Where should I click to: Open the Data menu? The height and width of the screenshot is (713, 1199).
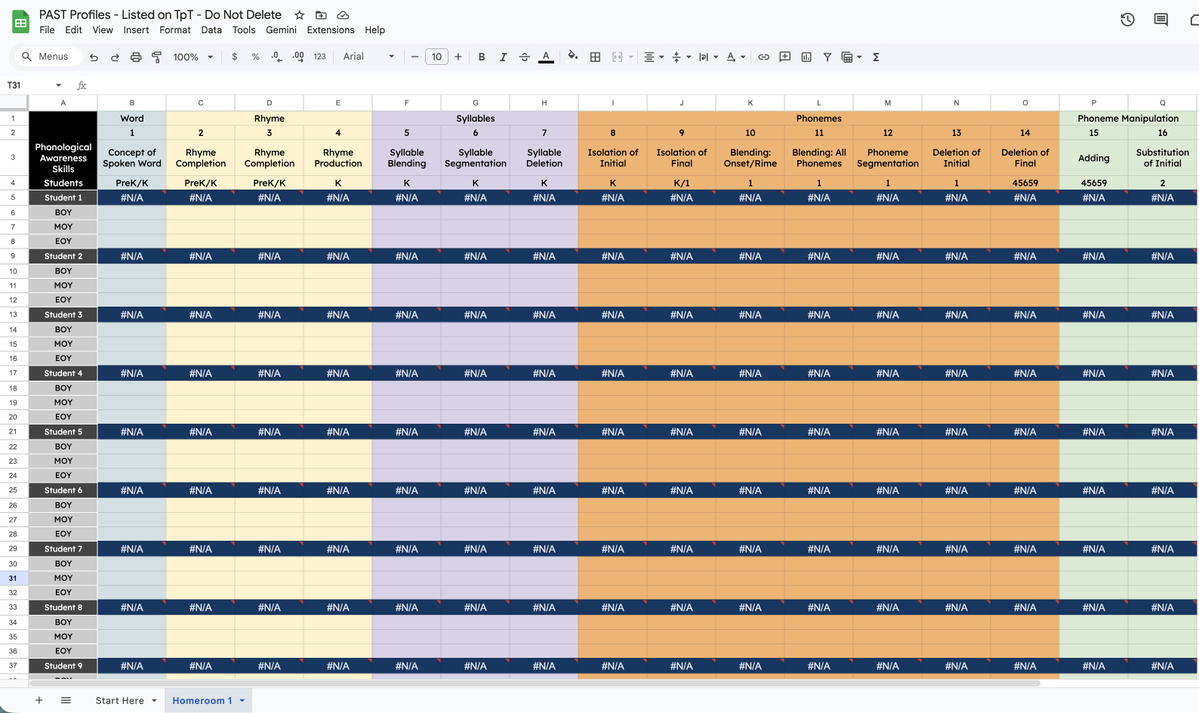pos(211,30)
